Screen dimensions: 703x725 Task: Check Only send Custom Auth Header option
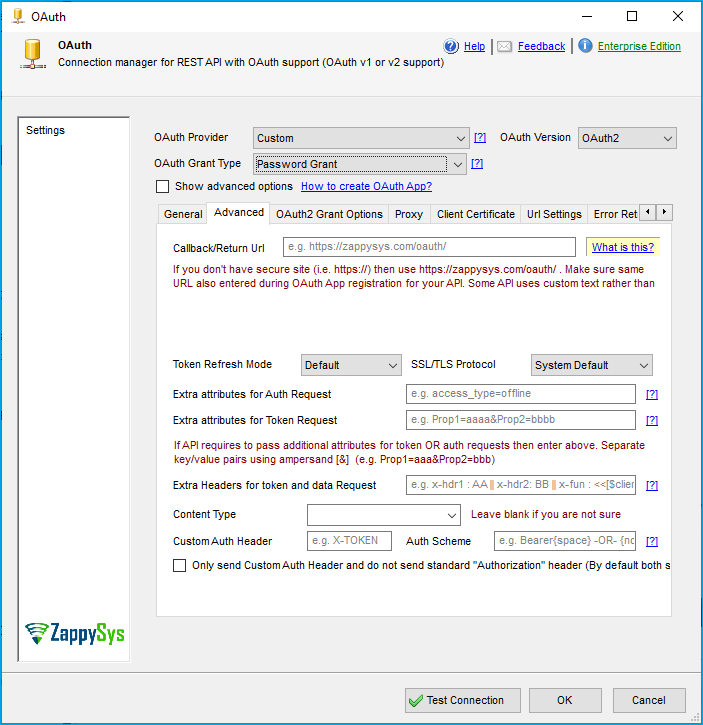click(179, 565)
